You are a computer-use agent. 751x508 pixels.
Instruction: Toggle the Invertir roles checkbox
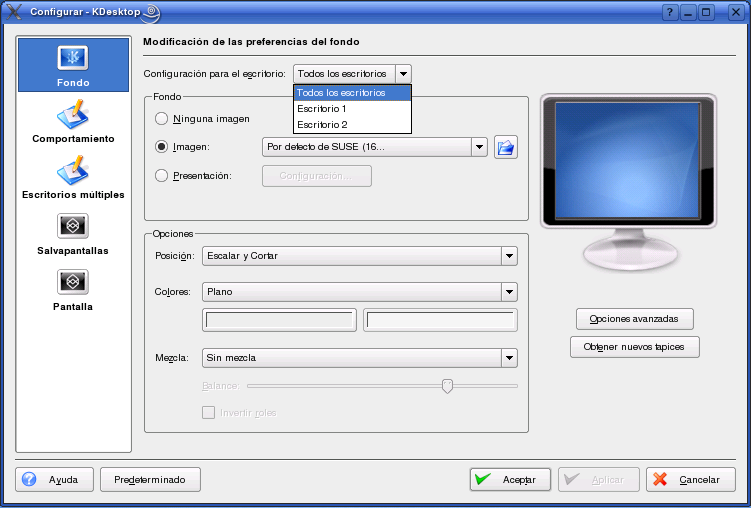[x=208, y=413]
